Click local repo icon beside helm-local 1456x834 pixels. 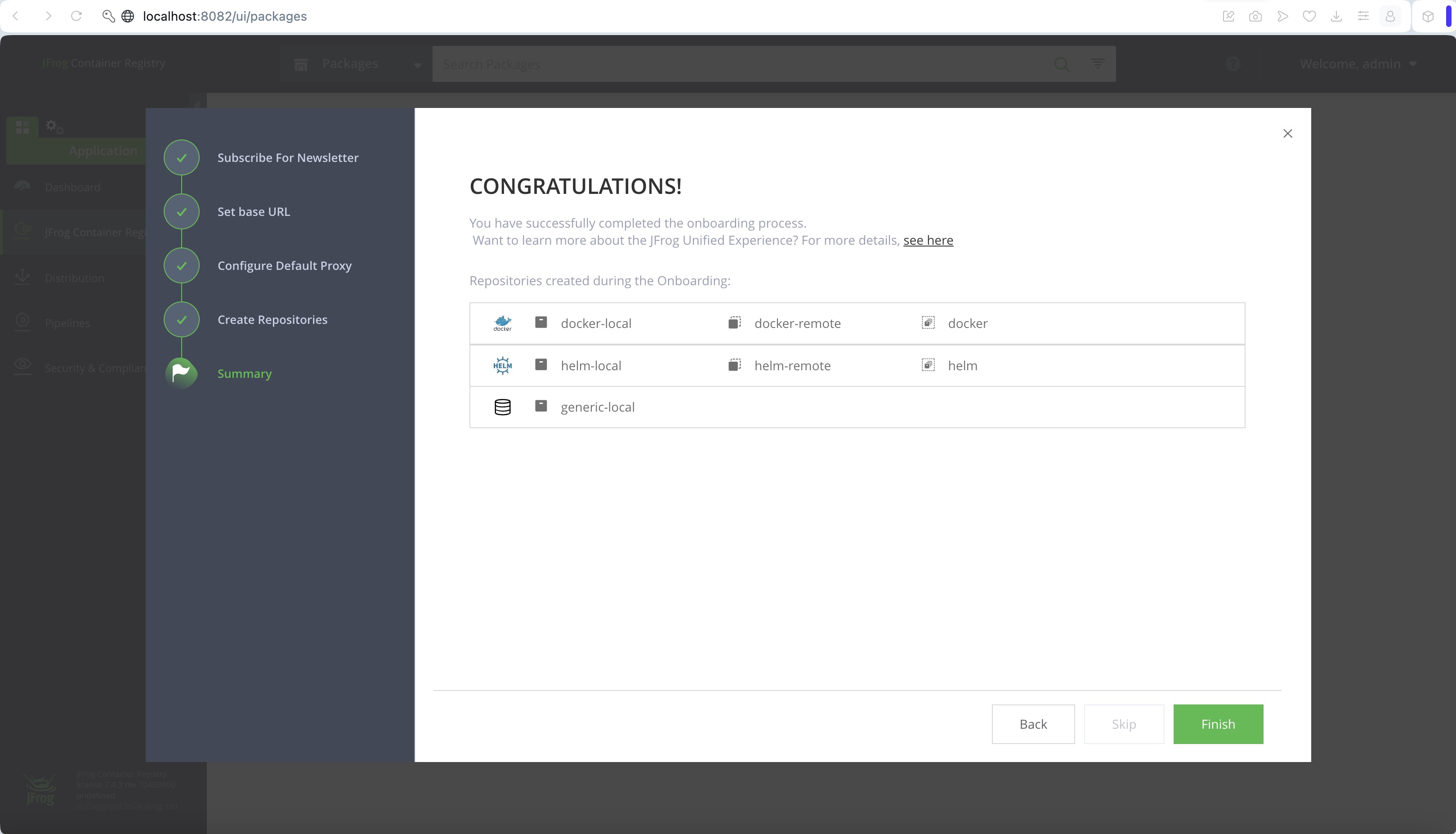click(x=540, y=364)
